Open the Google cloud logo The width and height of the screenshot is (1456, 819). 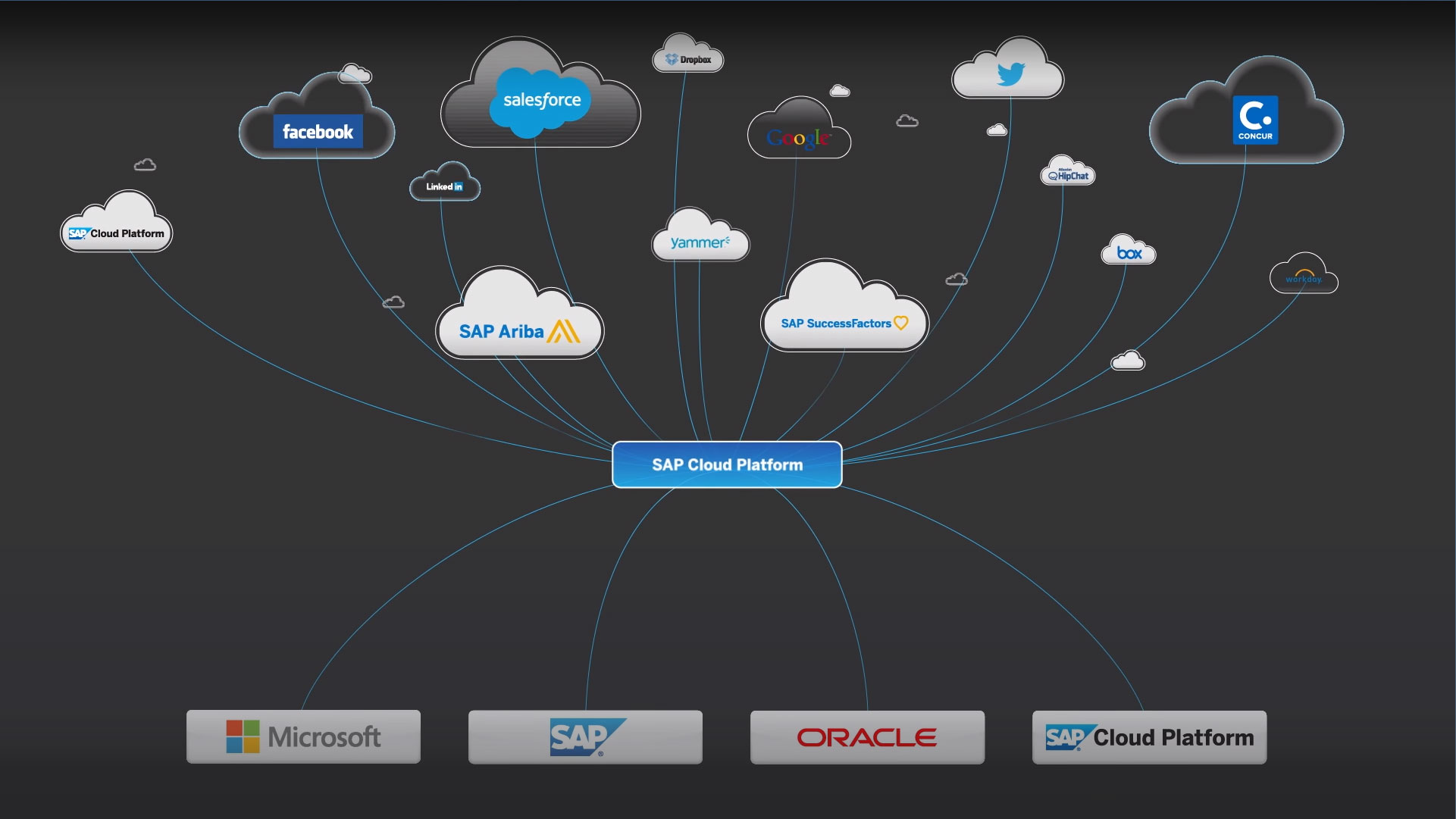tap(798, 137)
